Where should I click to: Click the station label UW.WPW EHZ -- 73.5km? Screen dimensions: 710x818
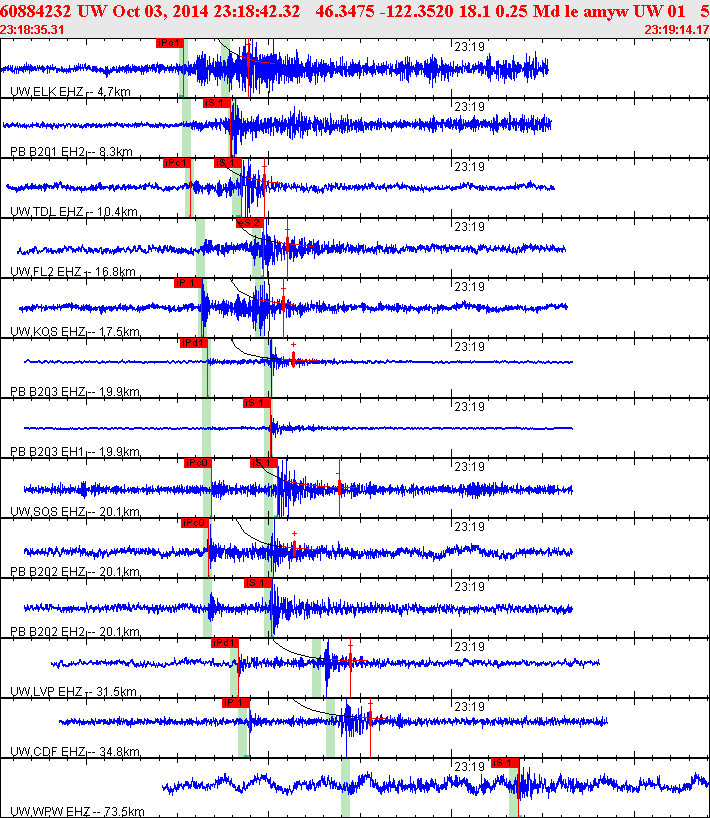click(x=77, y=812)
